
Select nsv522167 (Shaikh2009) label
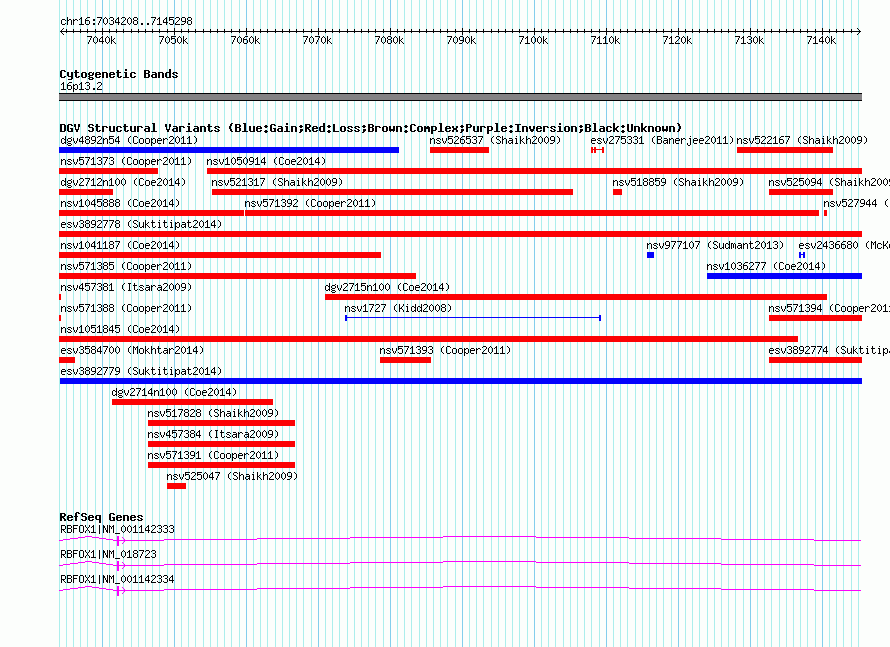click(x=802, y=140)
